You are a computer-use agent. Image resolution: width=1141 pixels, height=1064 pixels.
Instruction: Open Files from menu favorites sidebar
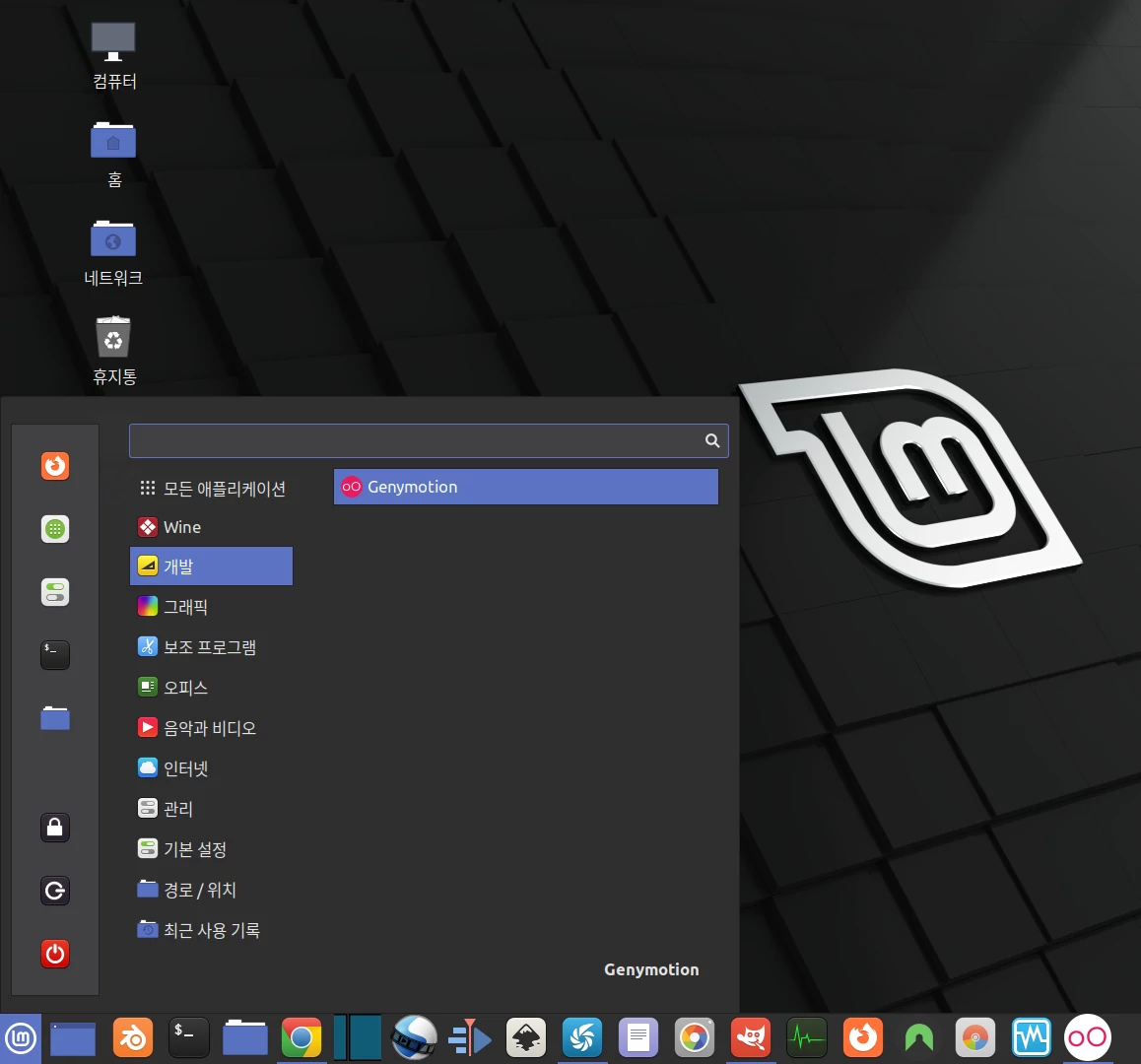pyautogui.click(x=55, y=718)
